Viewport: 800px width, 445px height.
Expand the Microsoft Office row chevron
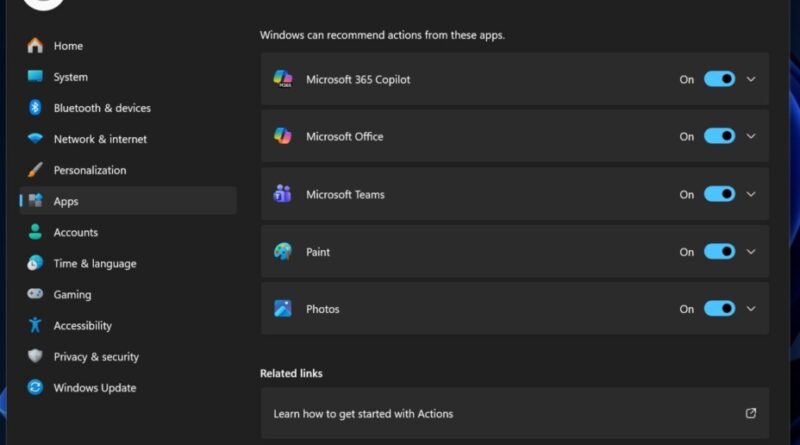[x=751, y=136]
